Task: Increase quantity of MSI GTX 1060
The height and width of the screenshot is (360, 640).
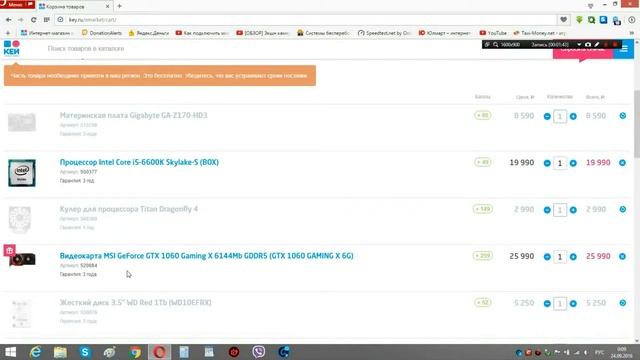Action: point(573,257)
